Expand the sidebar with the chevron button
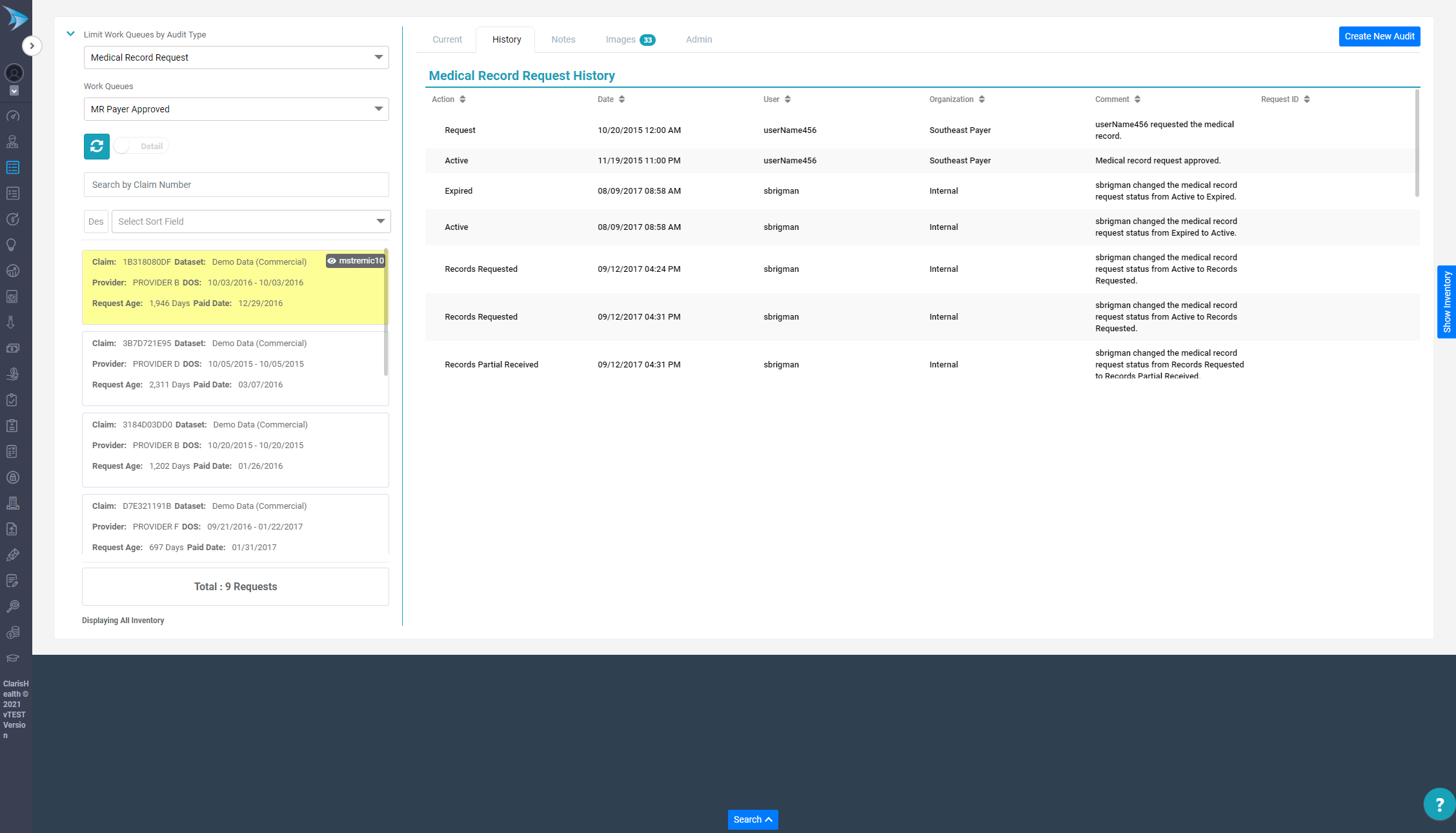Viewport: 1456px width, 833px height. [x=32, y=46]
